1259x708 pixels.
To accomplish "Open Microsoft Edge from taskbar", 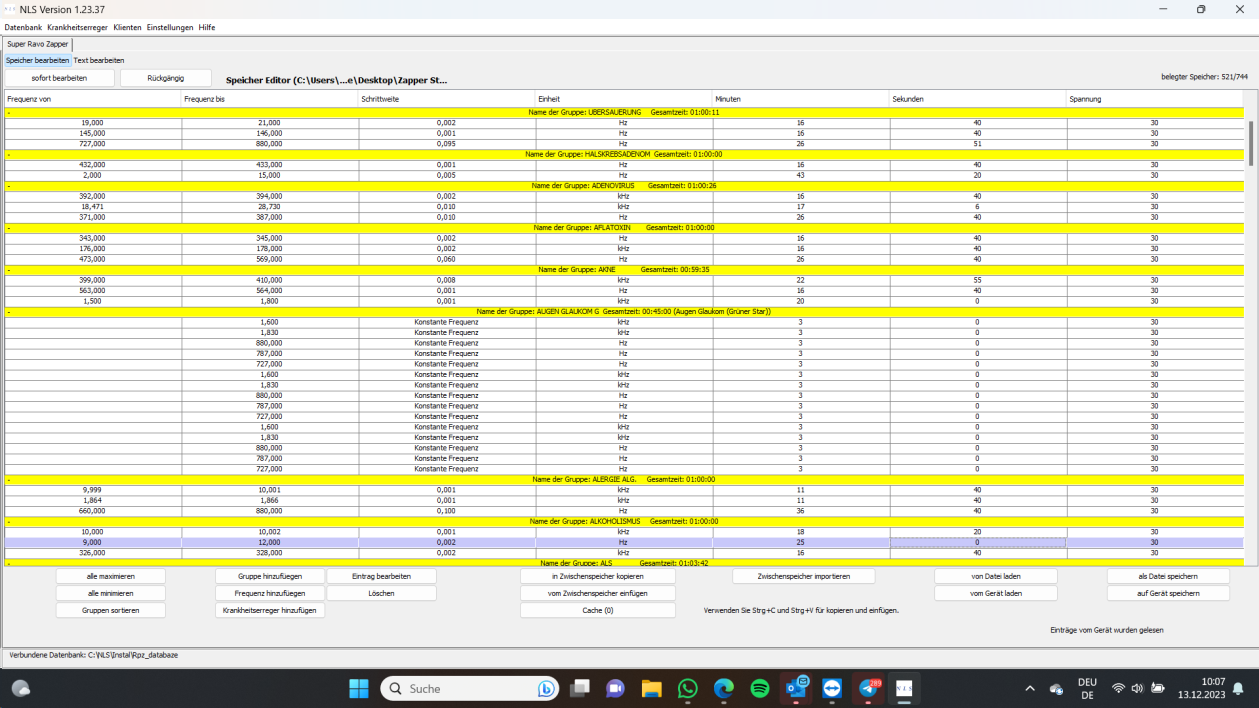I will click(x=723, y=688).
